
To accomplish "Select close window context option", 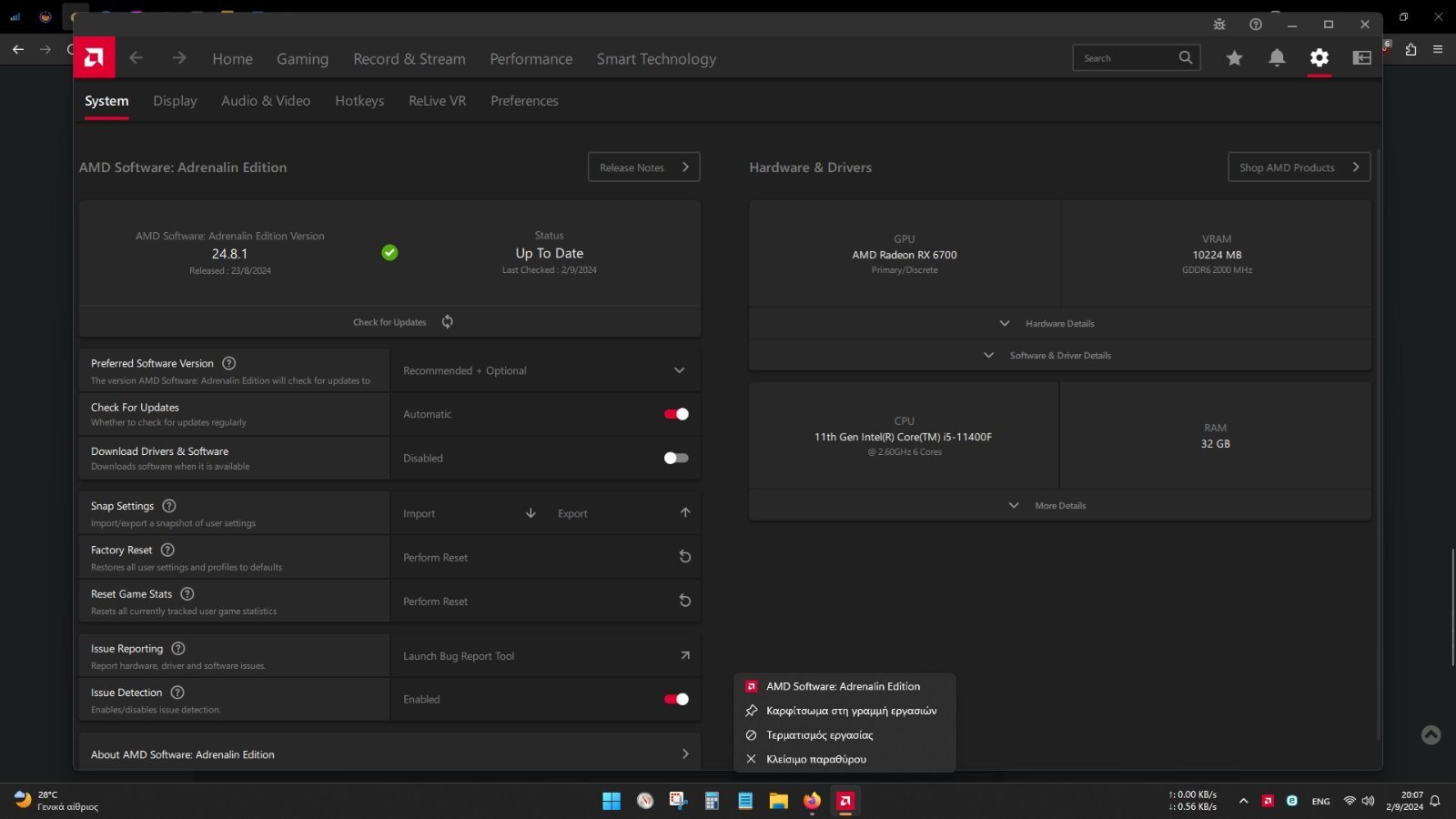I will [x=844, y=759].
